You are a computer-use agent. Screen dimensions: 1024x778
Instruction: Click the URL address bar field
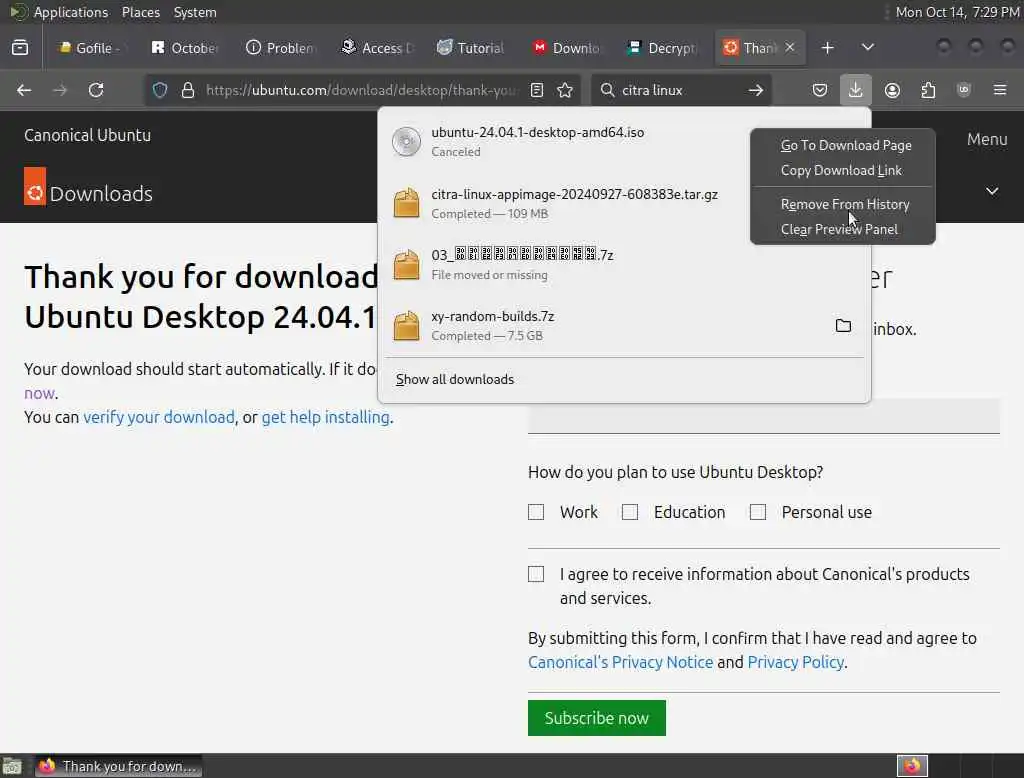tap(361, 90)
